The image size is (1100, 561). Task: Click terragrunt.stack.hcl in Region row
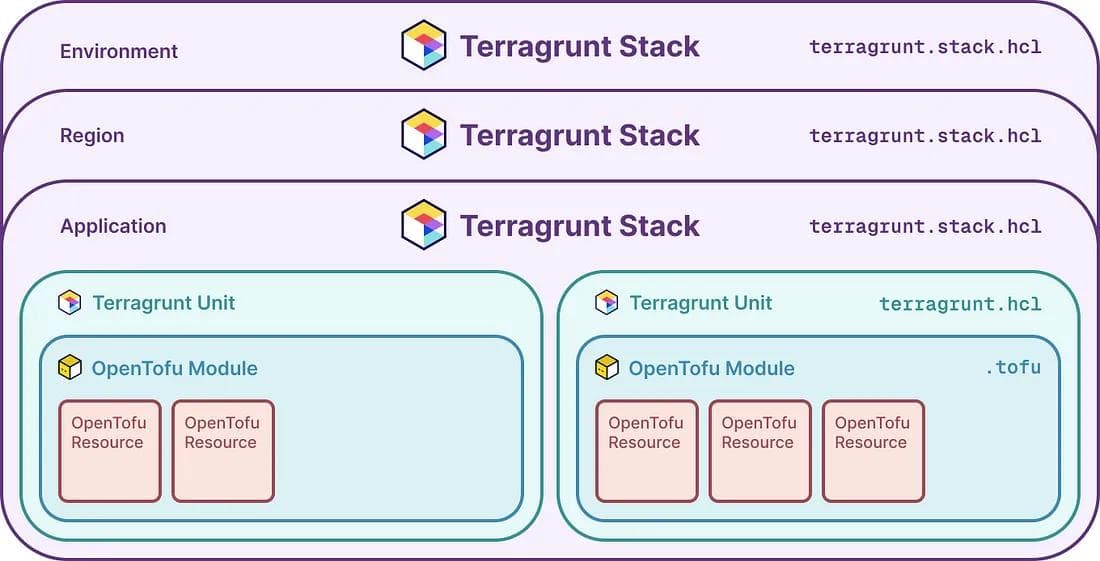point(925,135)
